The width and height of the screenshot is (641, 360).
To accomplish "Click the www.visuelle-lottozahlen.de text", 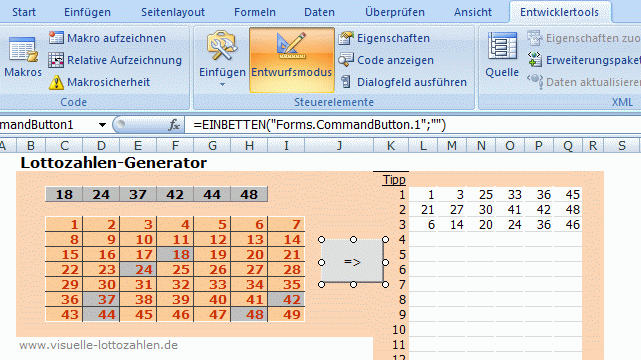I will pos(99,345).
